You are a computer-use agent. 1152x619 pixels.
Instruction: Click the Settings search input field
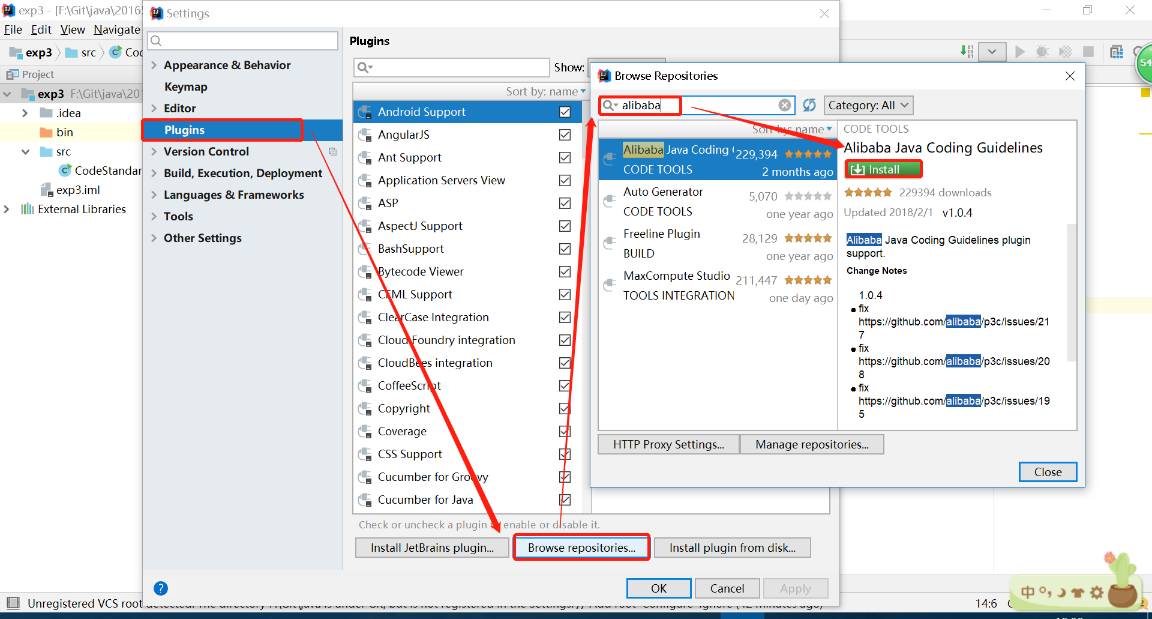coord(243,40)
